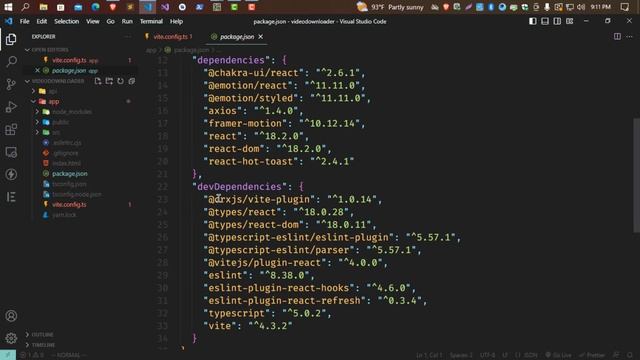Open the Remote Explorer view
Screen dimensions: 640x360
[11, 152]
